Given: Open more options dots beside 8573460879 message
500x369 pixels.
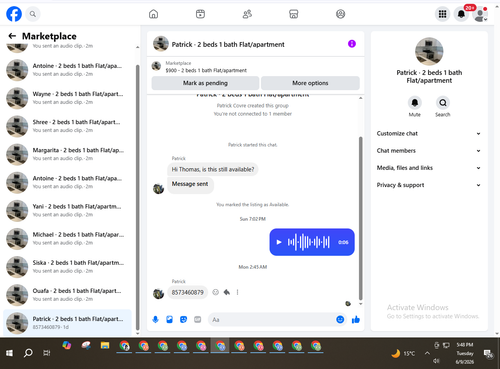Looking at the screenshot, I should point(237,292).
